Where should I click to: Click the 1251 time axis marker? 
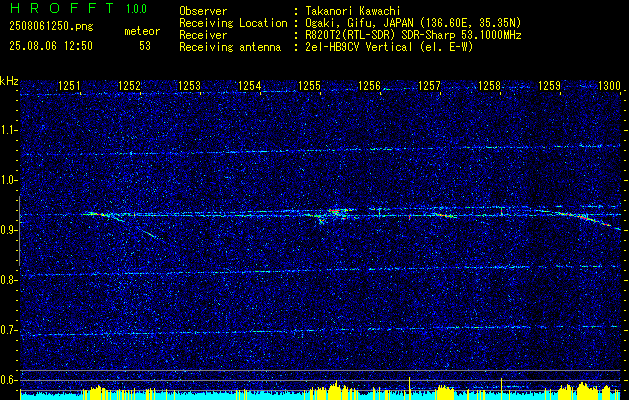[x=69, y=86]
